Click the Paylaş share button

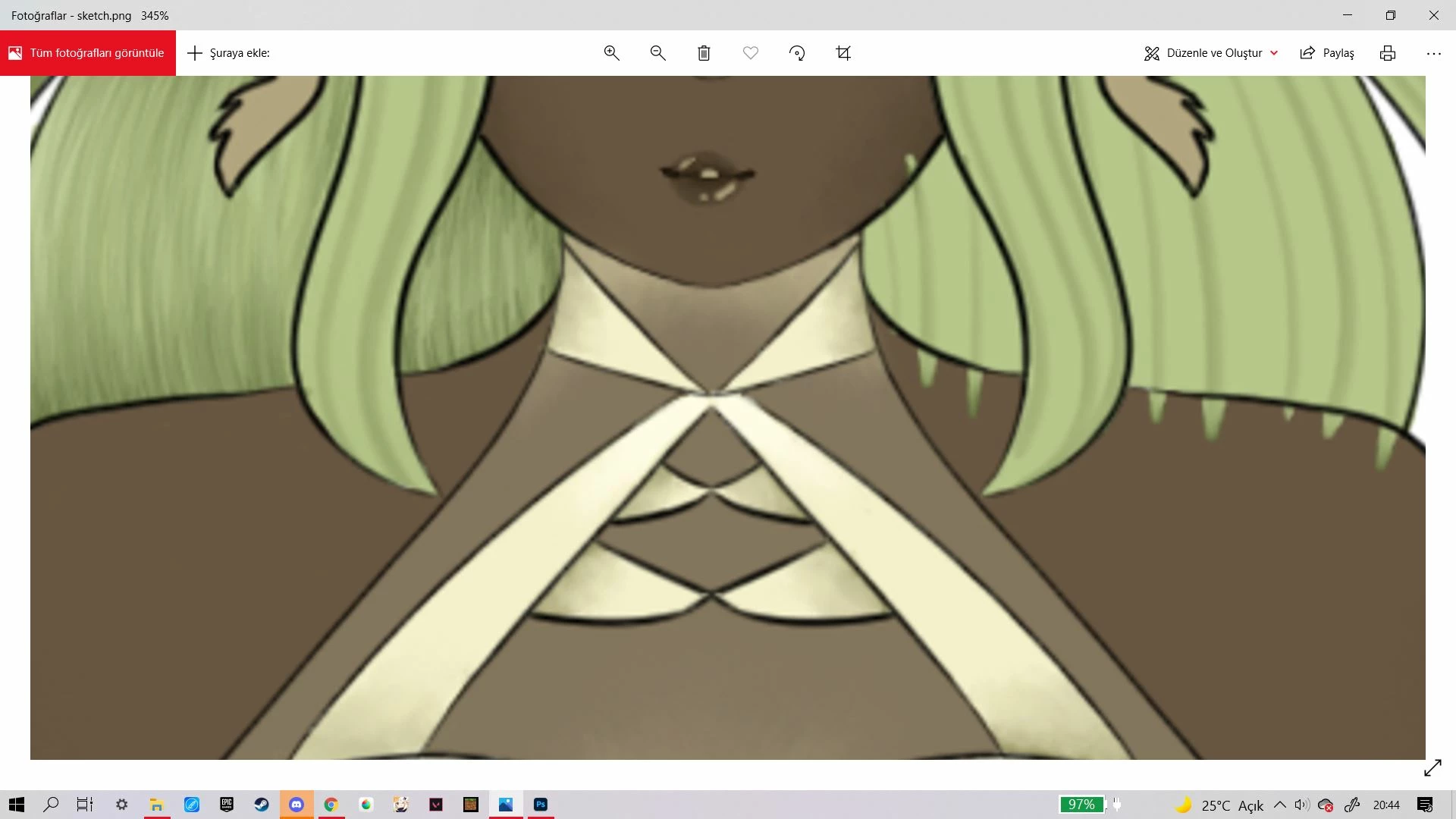(x=1327, y=53)
